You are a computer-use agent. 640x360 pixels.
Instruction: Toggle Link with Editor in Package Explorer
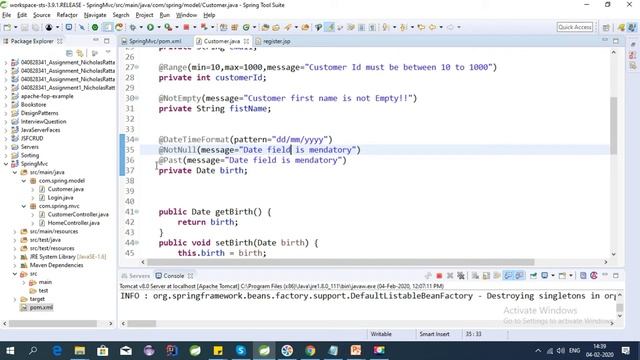pyautogui.click(x=80, y=53)
